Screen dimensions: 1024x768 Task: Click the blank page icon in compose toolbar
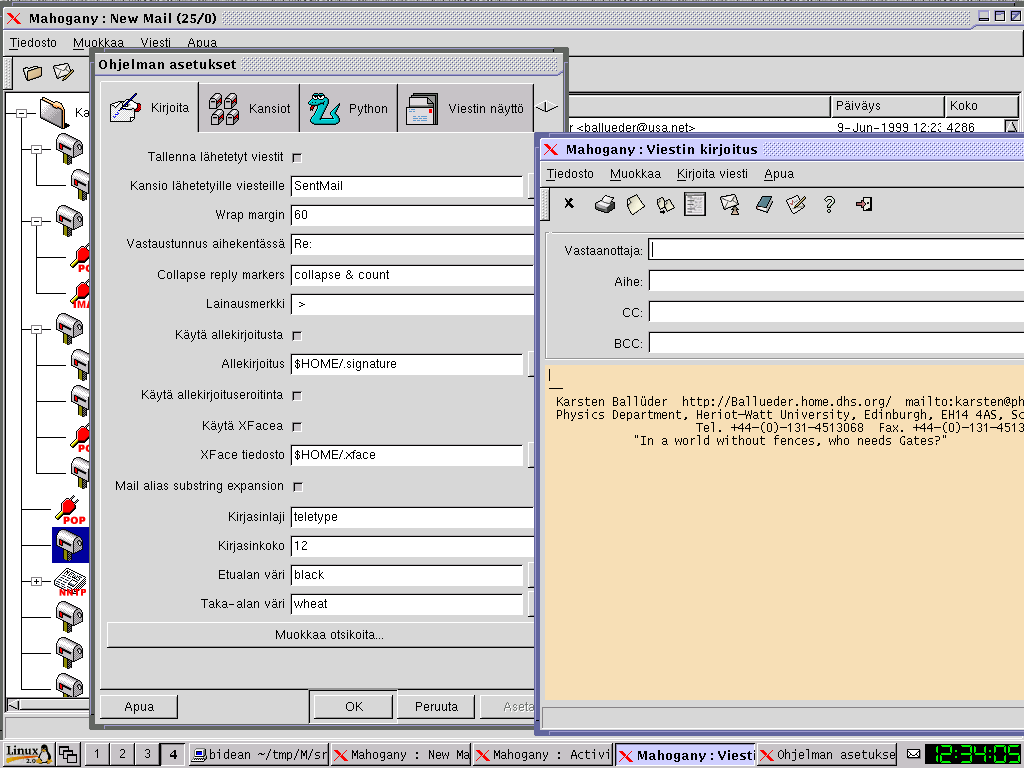635,204
